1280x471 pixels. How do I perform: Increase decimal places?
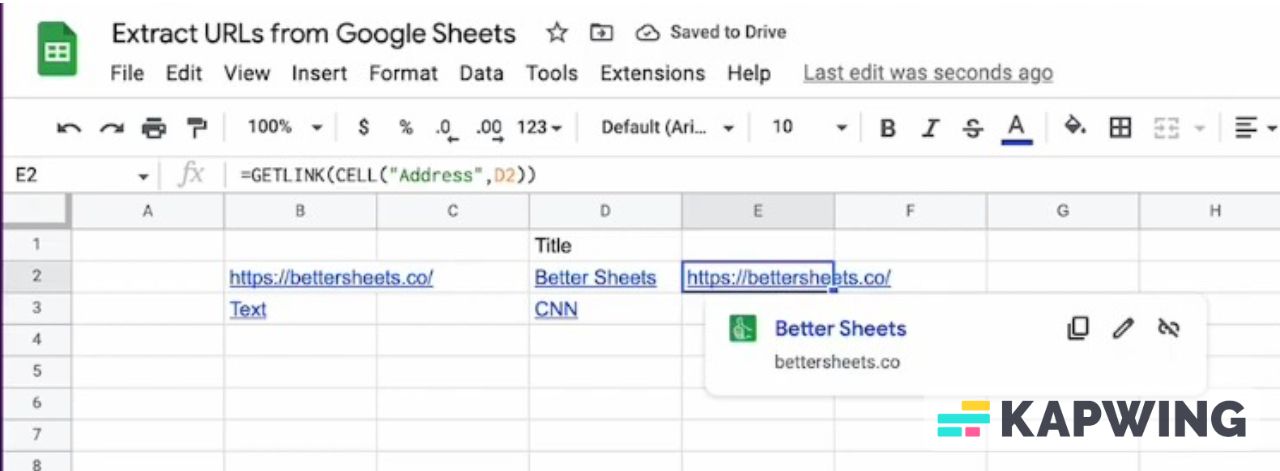click(x=489, y=128)
